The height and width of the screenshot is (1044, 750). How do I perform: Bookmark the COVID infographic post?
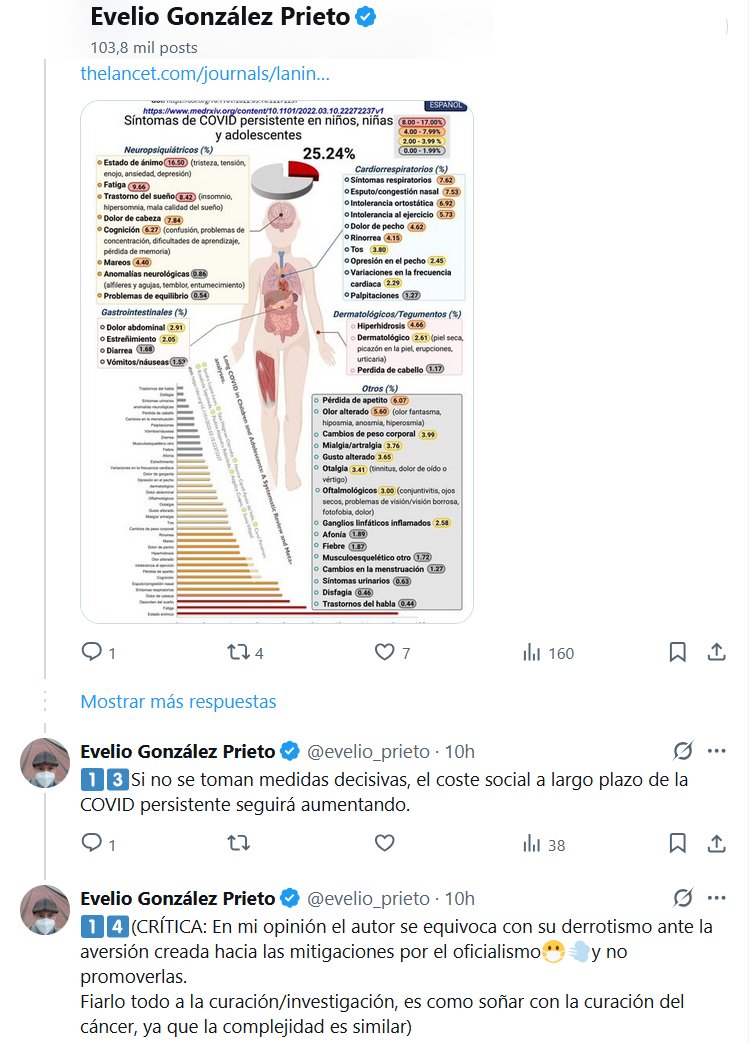[677, 652]
